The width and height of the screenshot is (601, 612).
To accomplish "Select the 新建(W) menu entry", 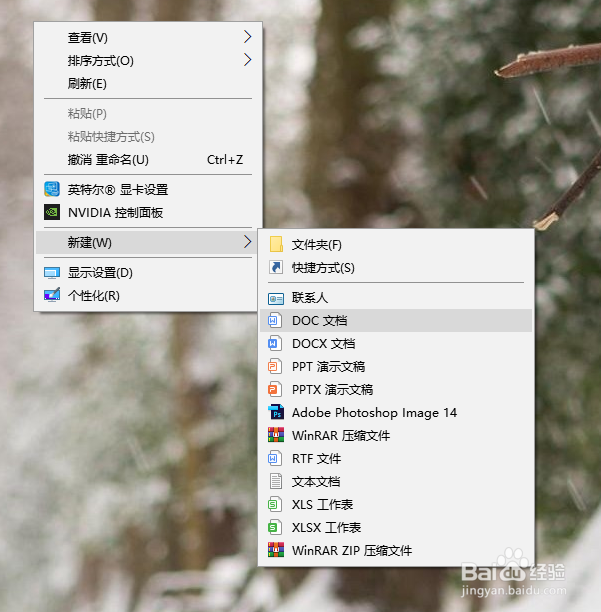I will coord(146,242).
